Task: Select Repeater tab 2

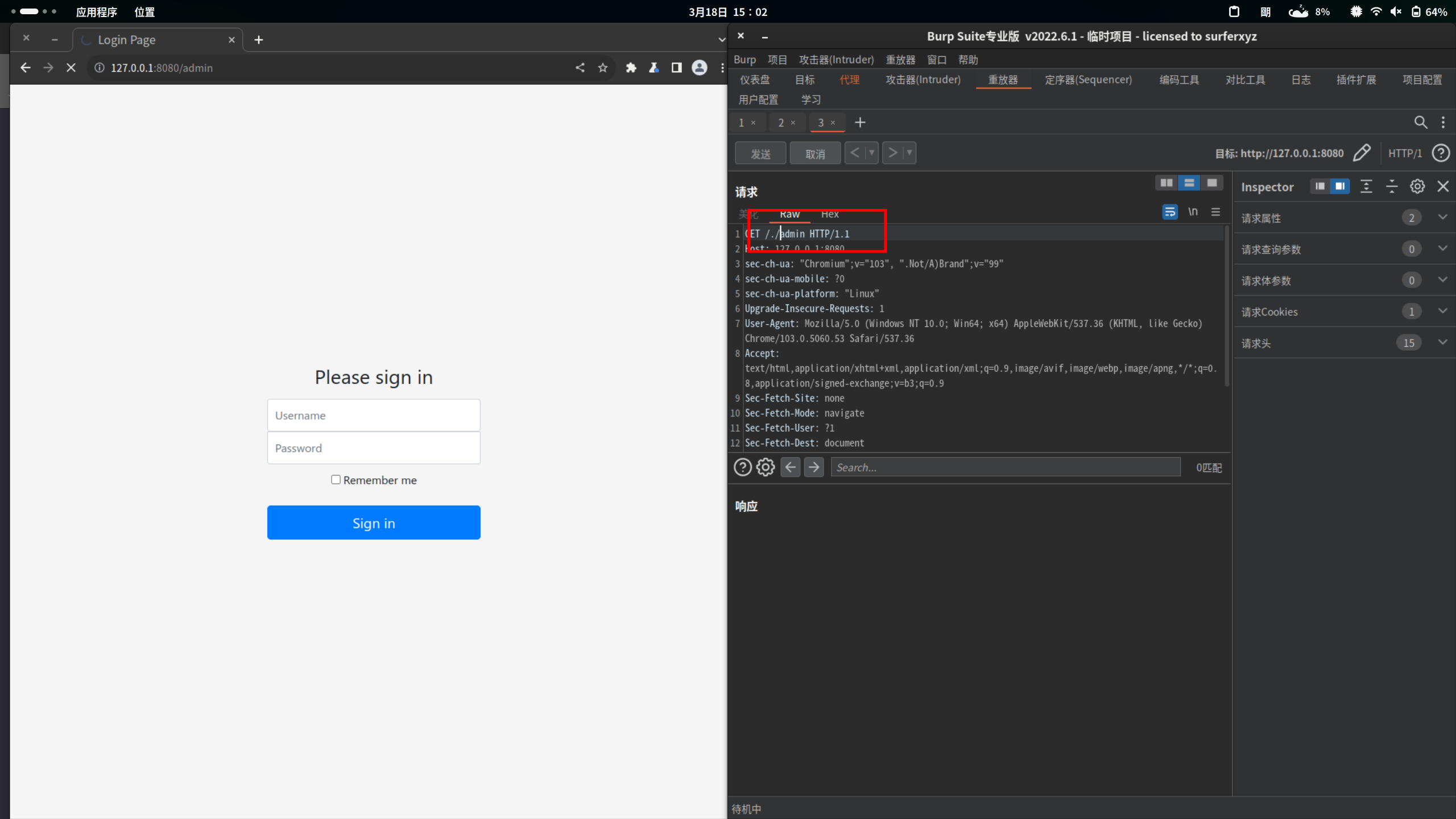Action: pyautogui.click(x=781, y=122)
